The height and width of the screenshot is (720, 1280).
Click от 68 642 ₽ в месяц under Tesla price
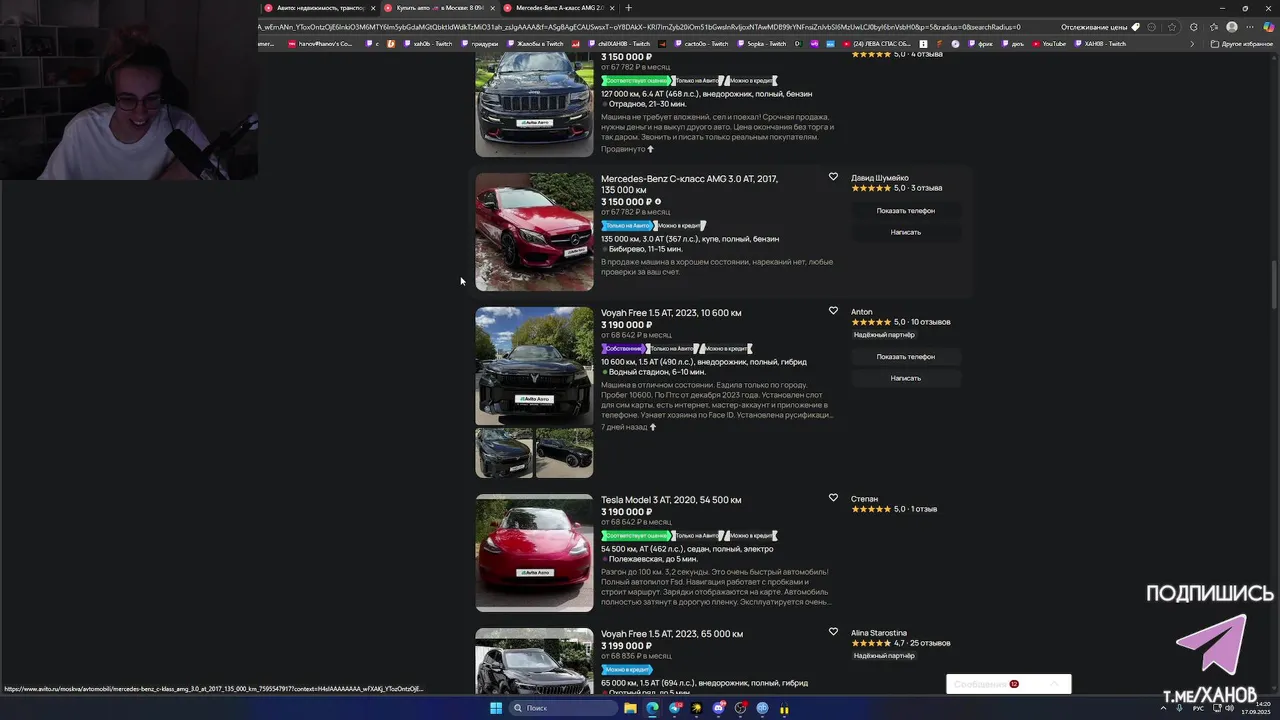[636, 522]
